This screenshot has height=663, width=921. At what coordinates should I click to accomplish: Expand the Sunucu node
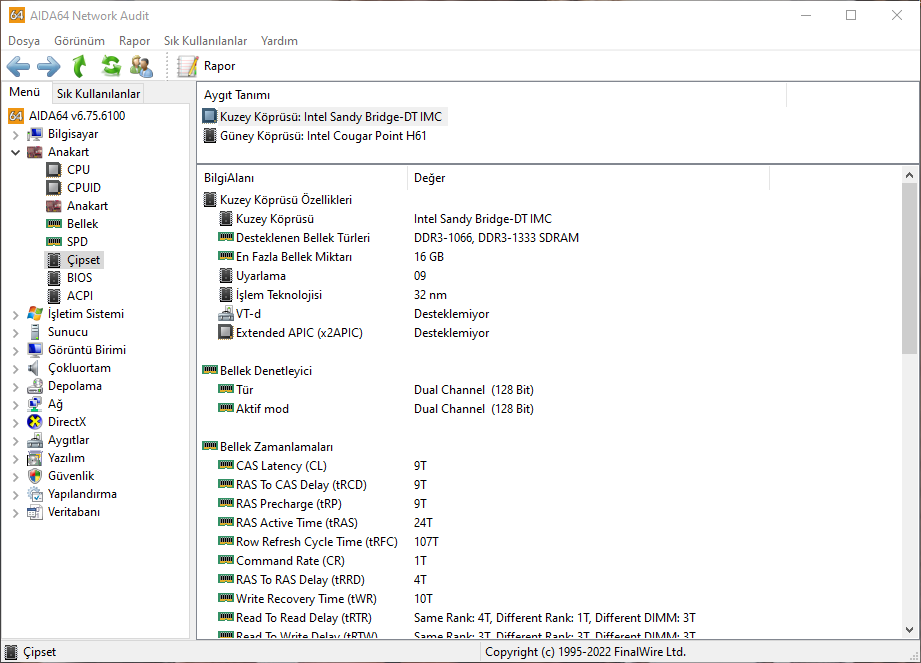click(x=15, y=333)
